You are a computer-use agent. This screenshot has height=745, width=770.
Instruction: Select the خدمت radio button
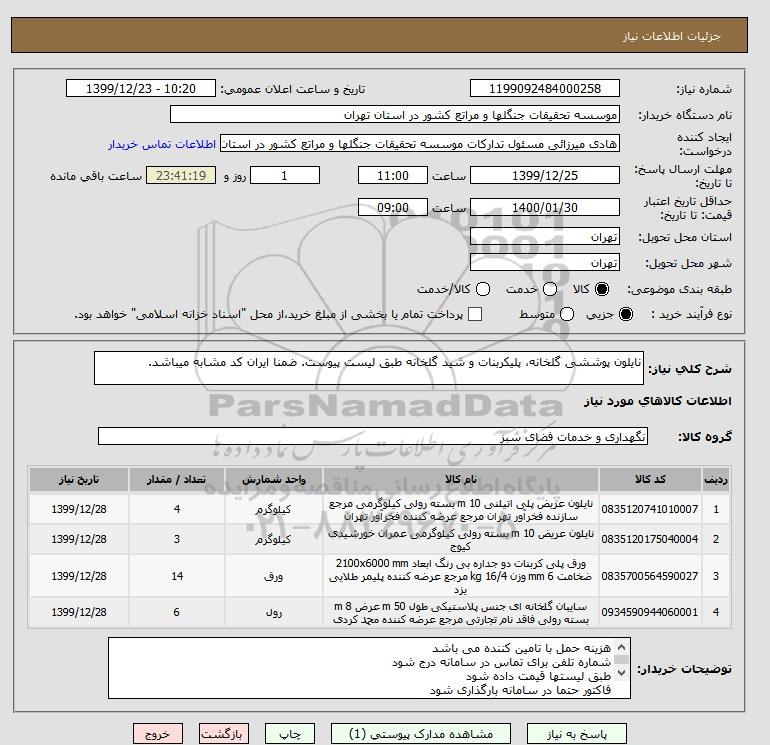point(550,289)
